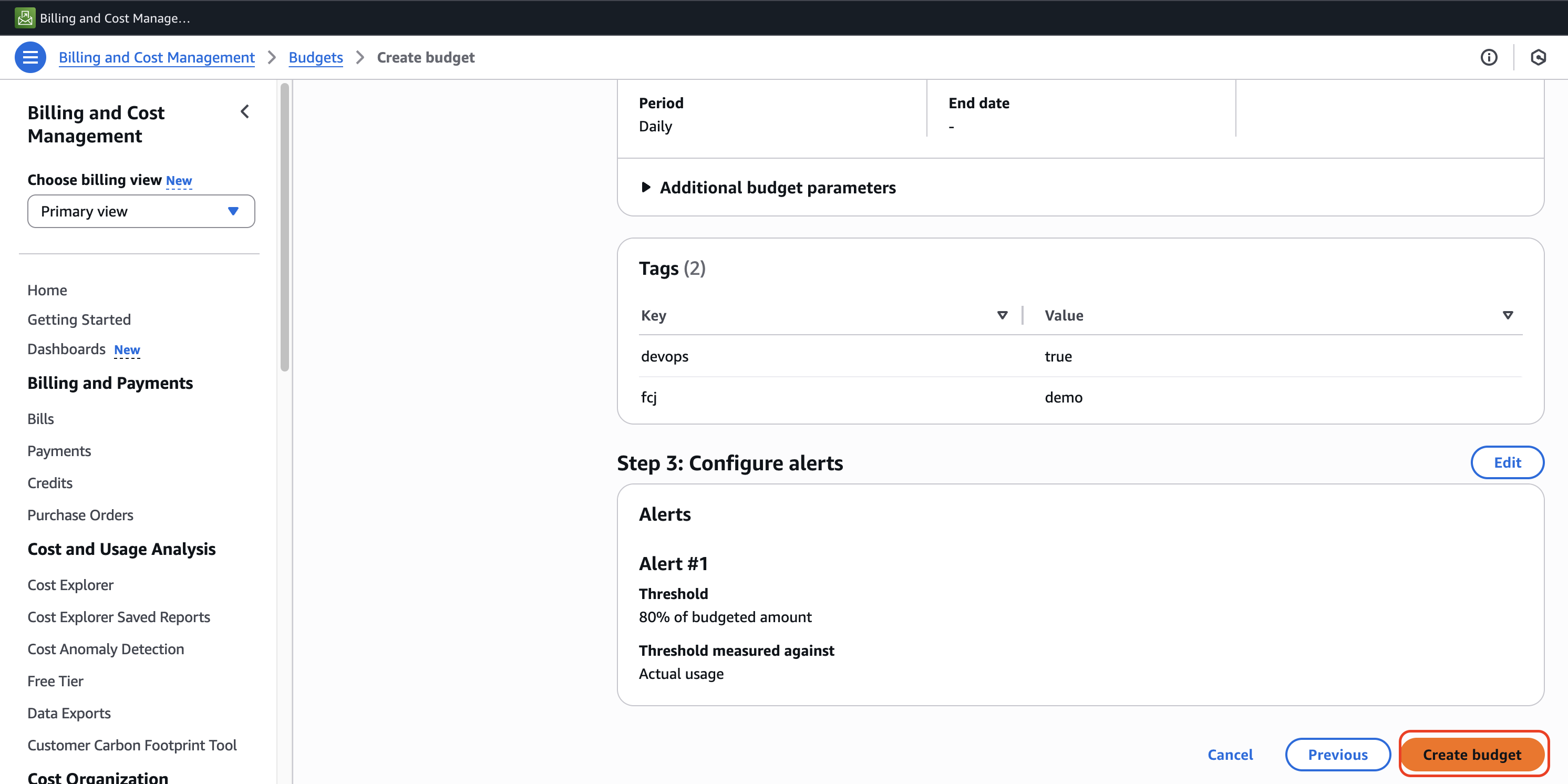Collapse the sidebar with chevron arrow
Screen dimensions: 1568x784
click(x=245, y=112)
